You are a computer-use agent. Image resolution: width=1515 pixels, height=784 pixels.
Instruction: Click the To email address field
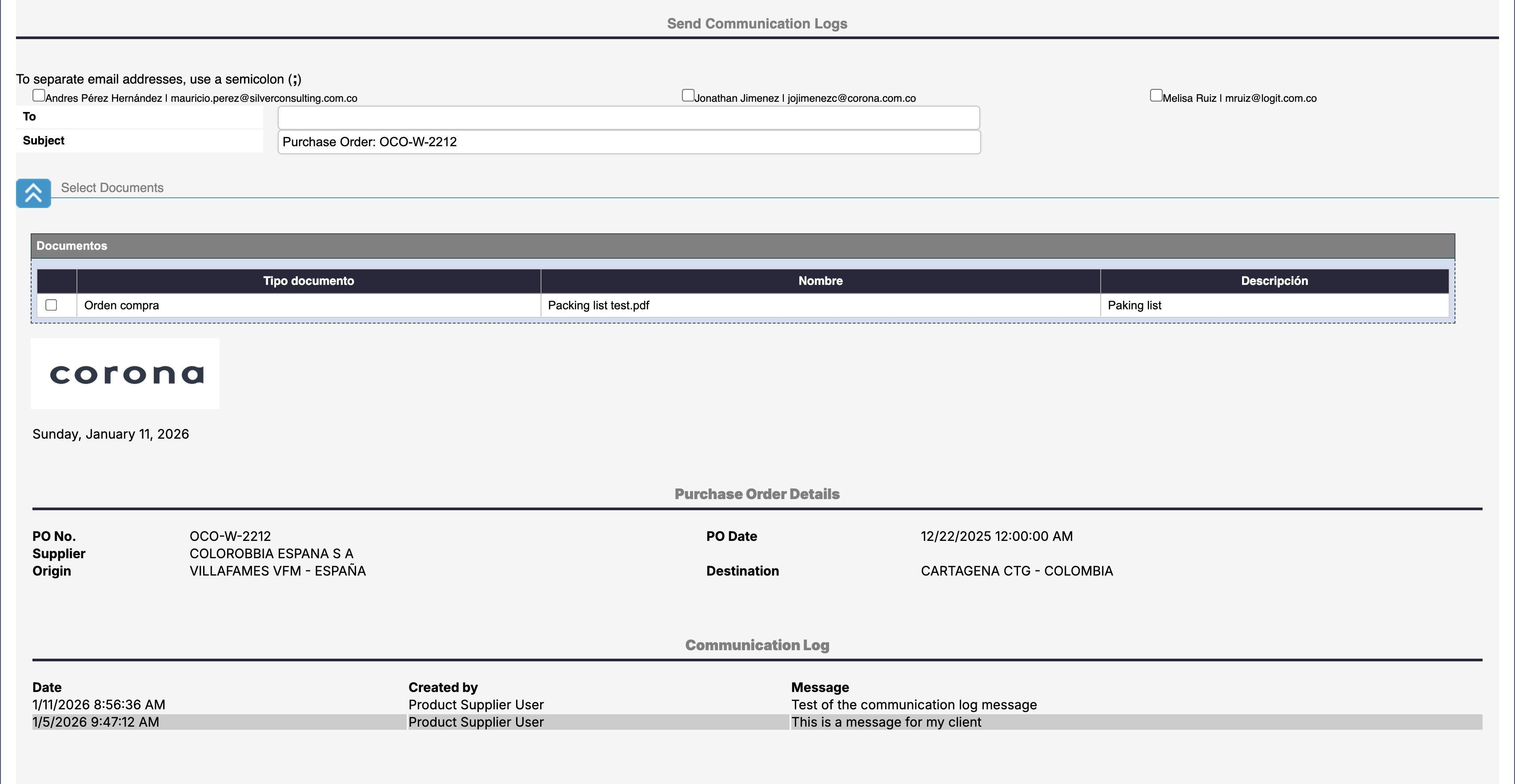628,118
